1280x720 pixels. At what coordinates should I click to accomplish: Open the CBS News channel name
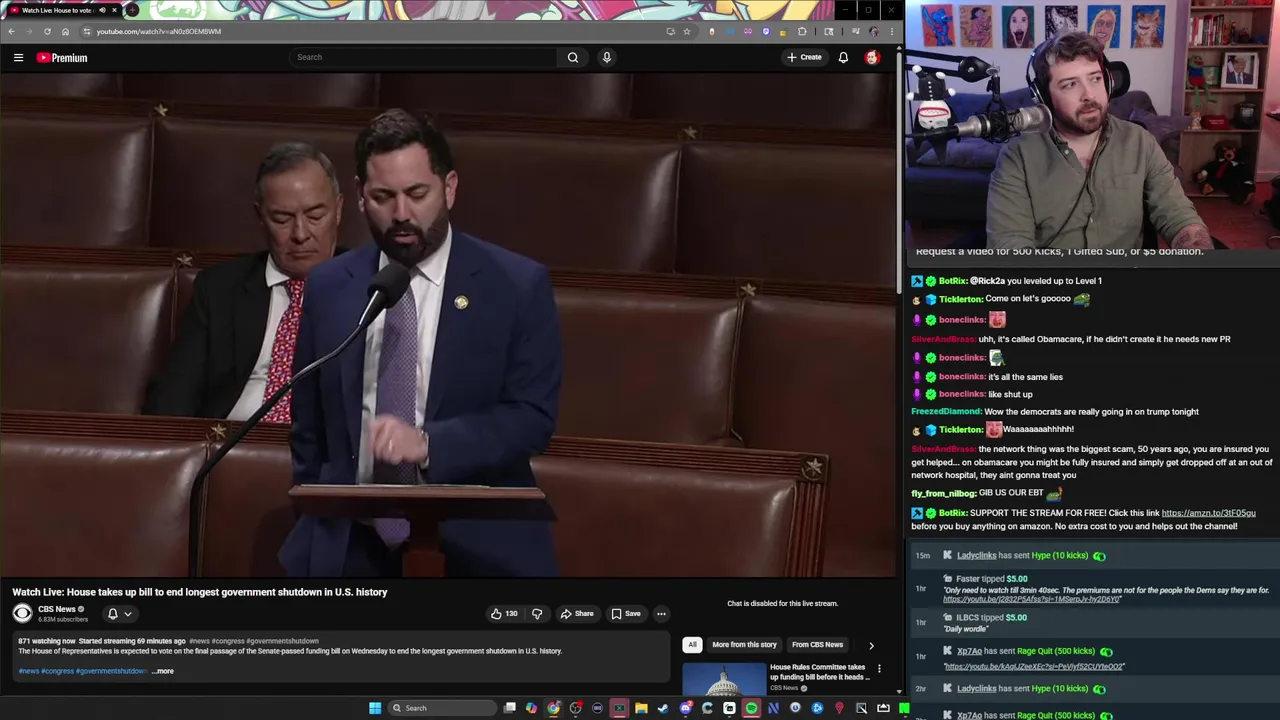click(57, 609)
